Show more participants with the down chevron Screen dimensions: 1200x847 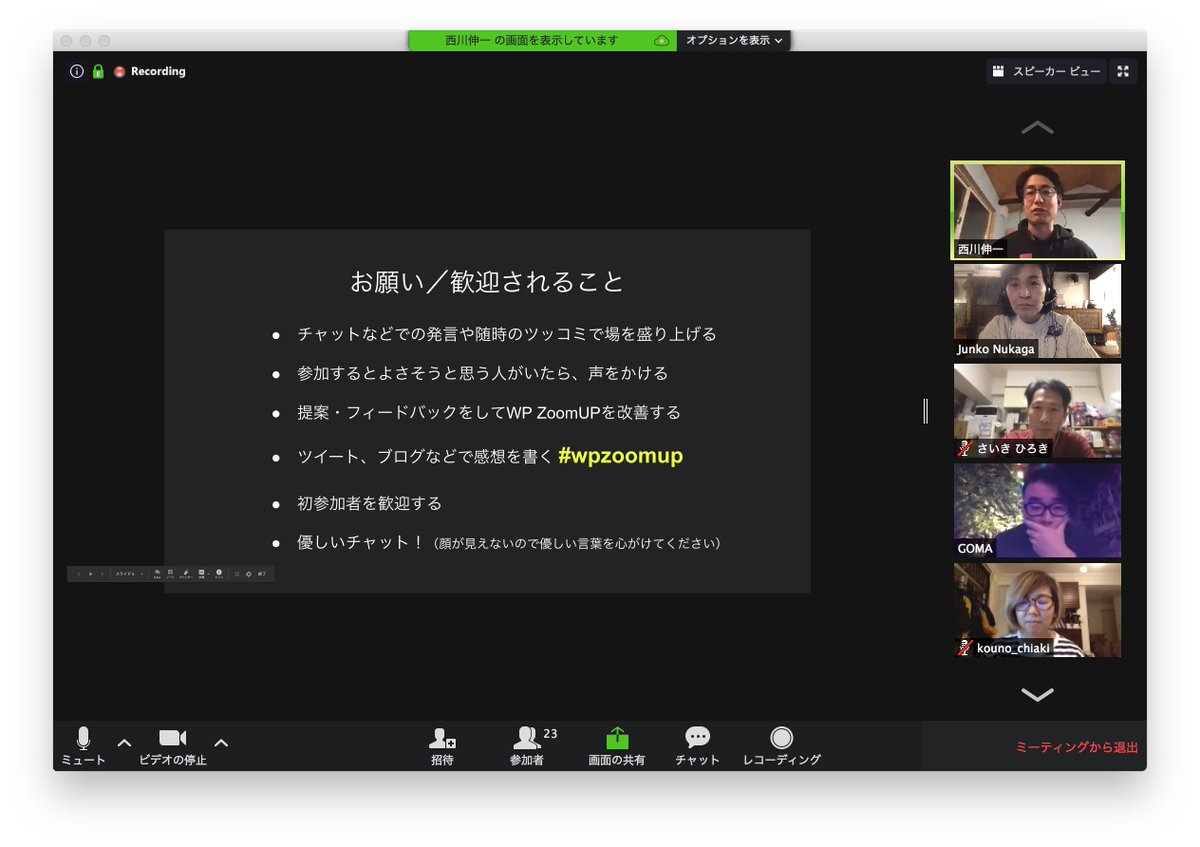1037,694
